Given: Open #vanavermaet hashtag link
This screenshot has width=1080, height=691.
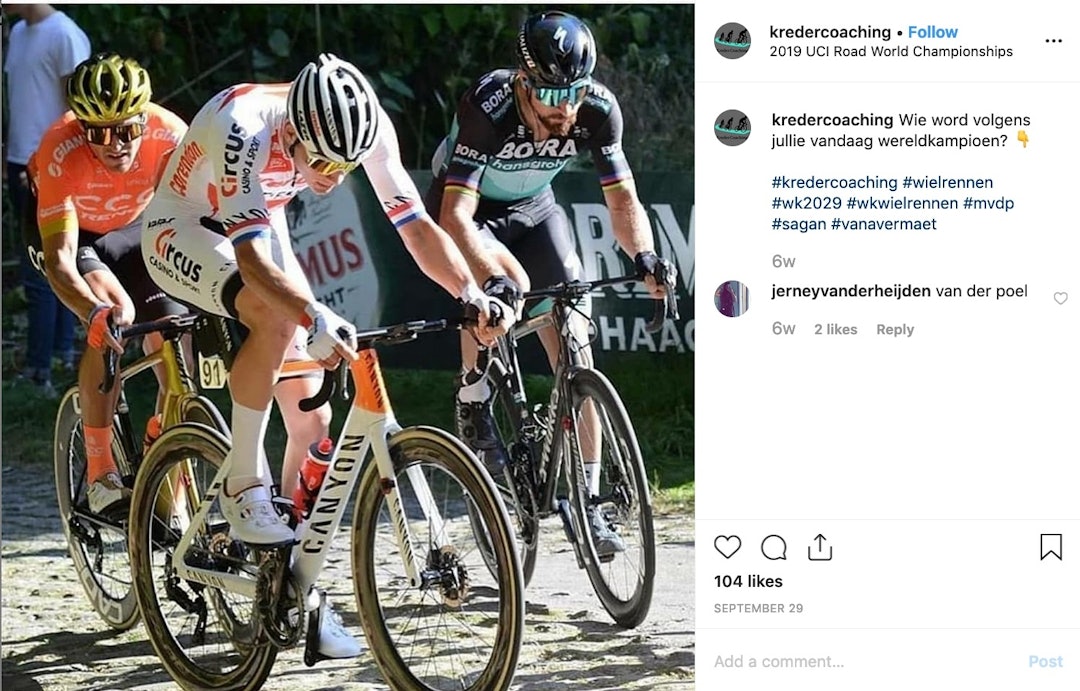Looking at the screenshot, I should click(x=884, y=224).
